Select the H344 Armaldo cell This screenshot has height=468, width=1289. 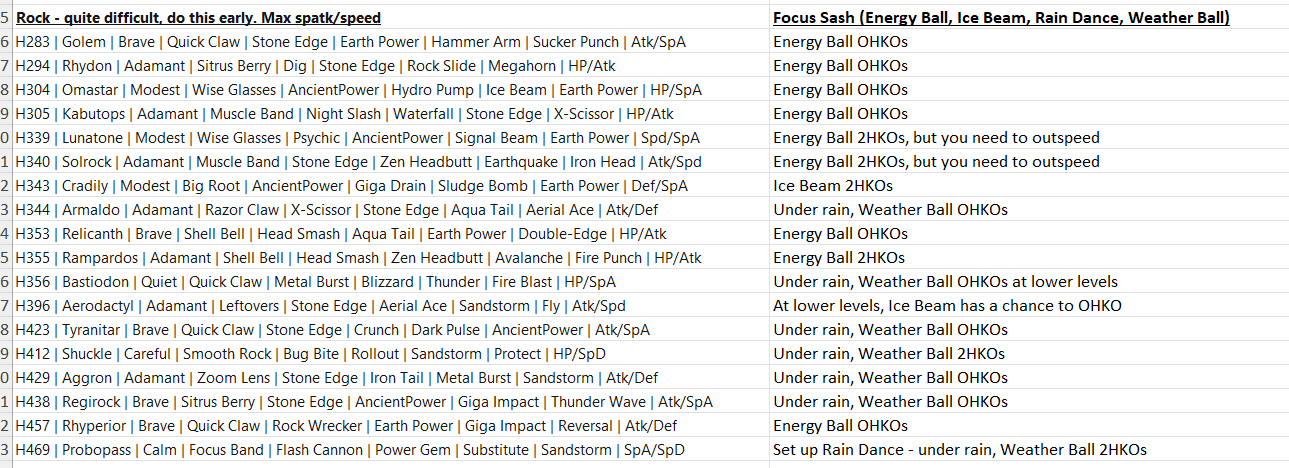click(391, 210)
